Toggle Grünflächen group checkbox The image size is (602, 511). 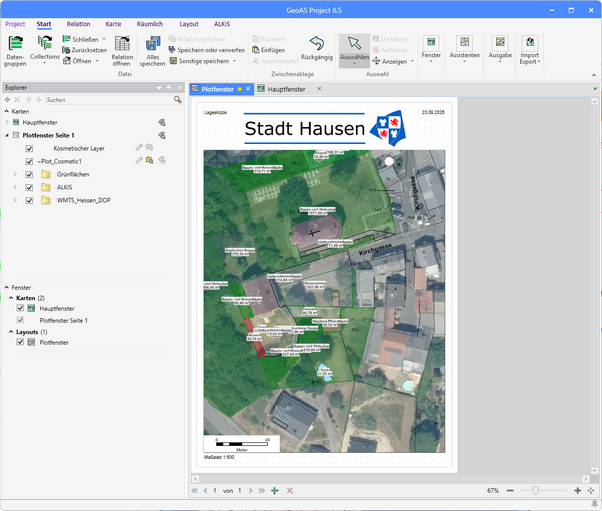click(x=29, y=175)
